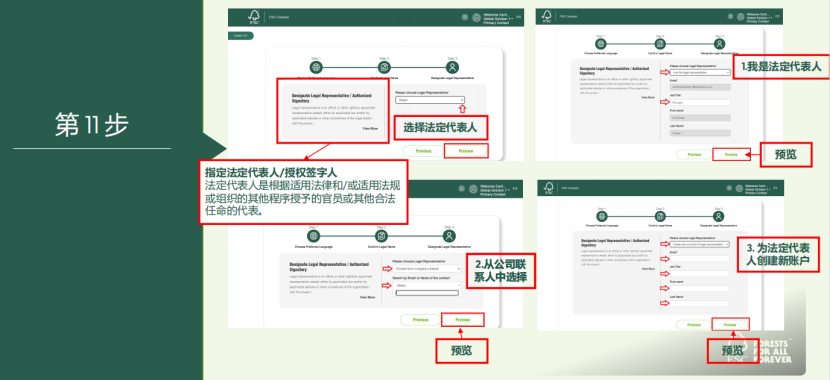Click FSC tree logo in bottom-right screenshot
This screenshot has height=380, width=830.
[x=549, y=187]
